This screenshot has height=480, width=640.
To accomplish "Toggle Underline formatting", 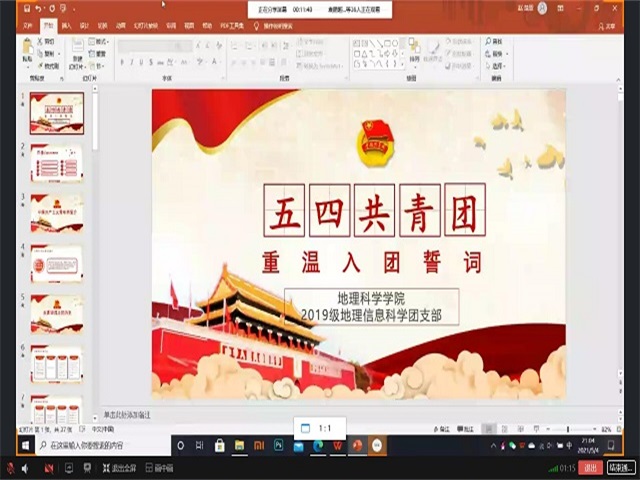I will pos(141,62).
